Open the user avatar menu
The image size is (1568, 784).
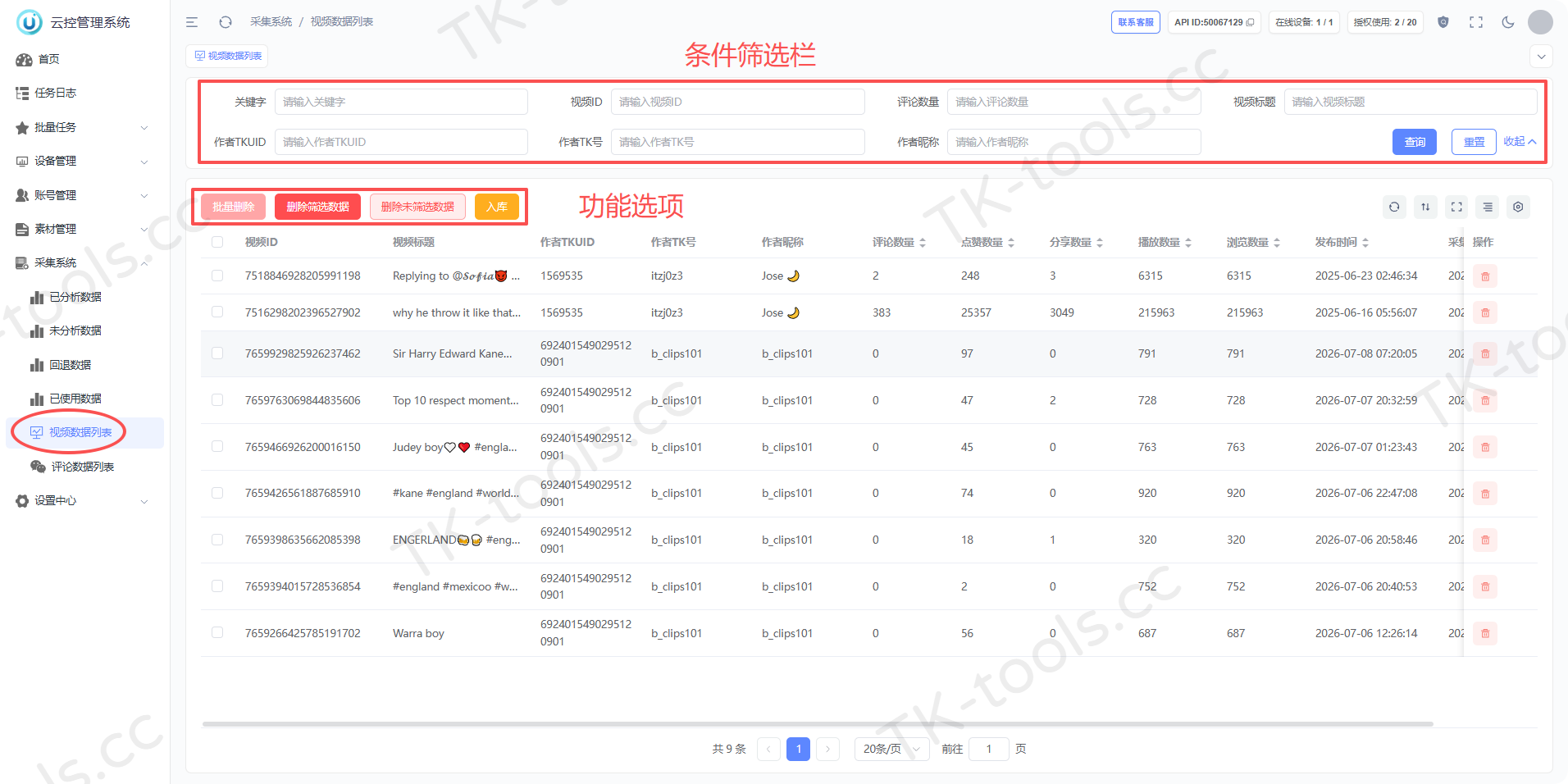tap(1540, 22)
